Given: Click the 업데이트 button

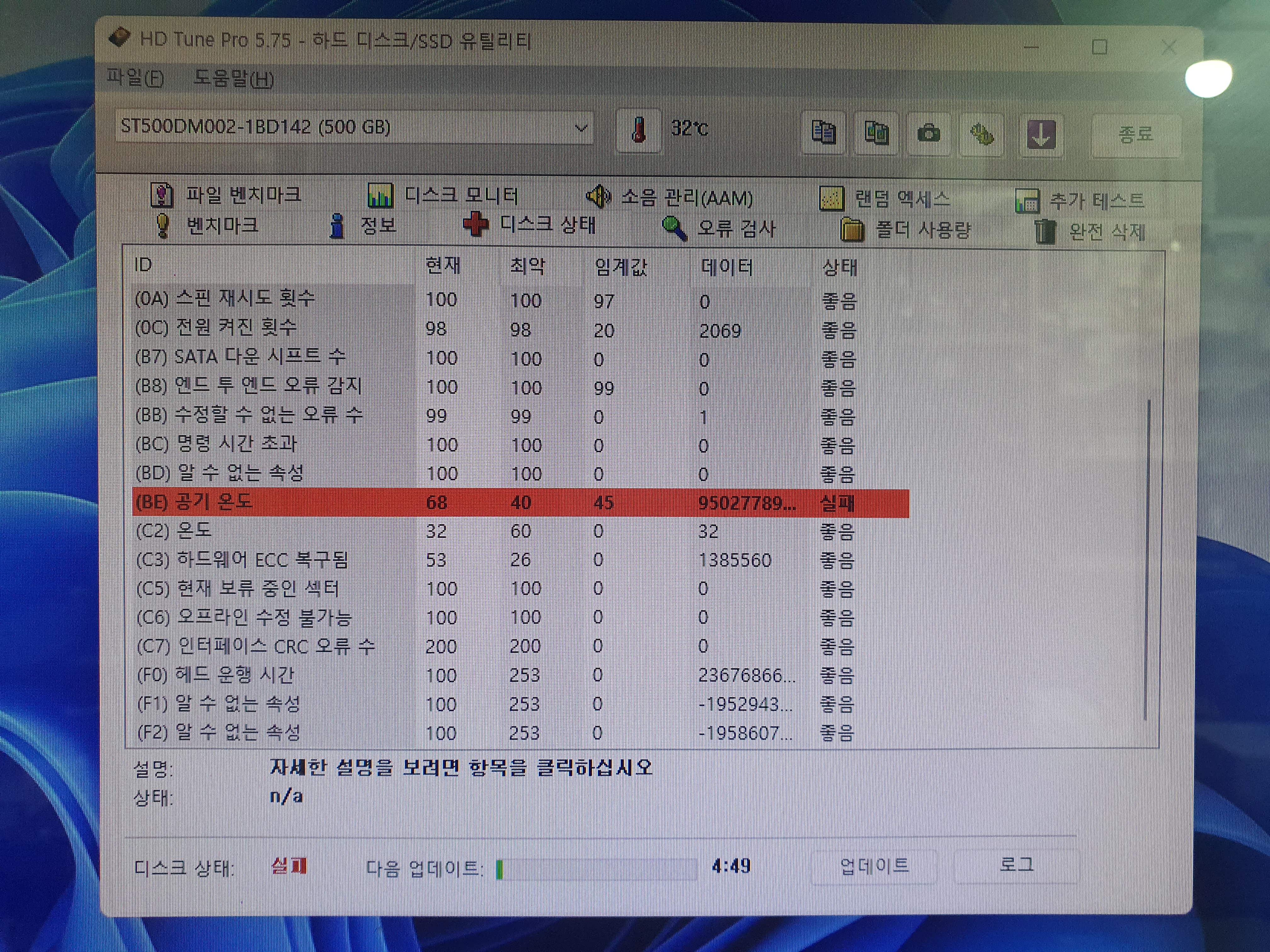Looking at the screenshot, I should (874, 866).
